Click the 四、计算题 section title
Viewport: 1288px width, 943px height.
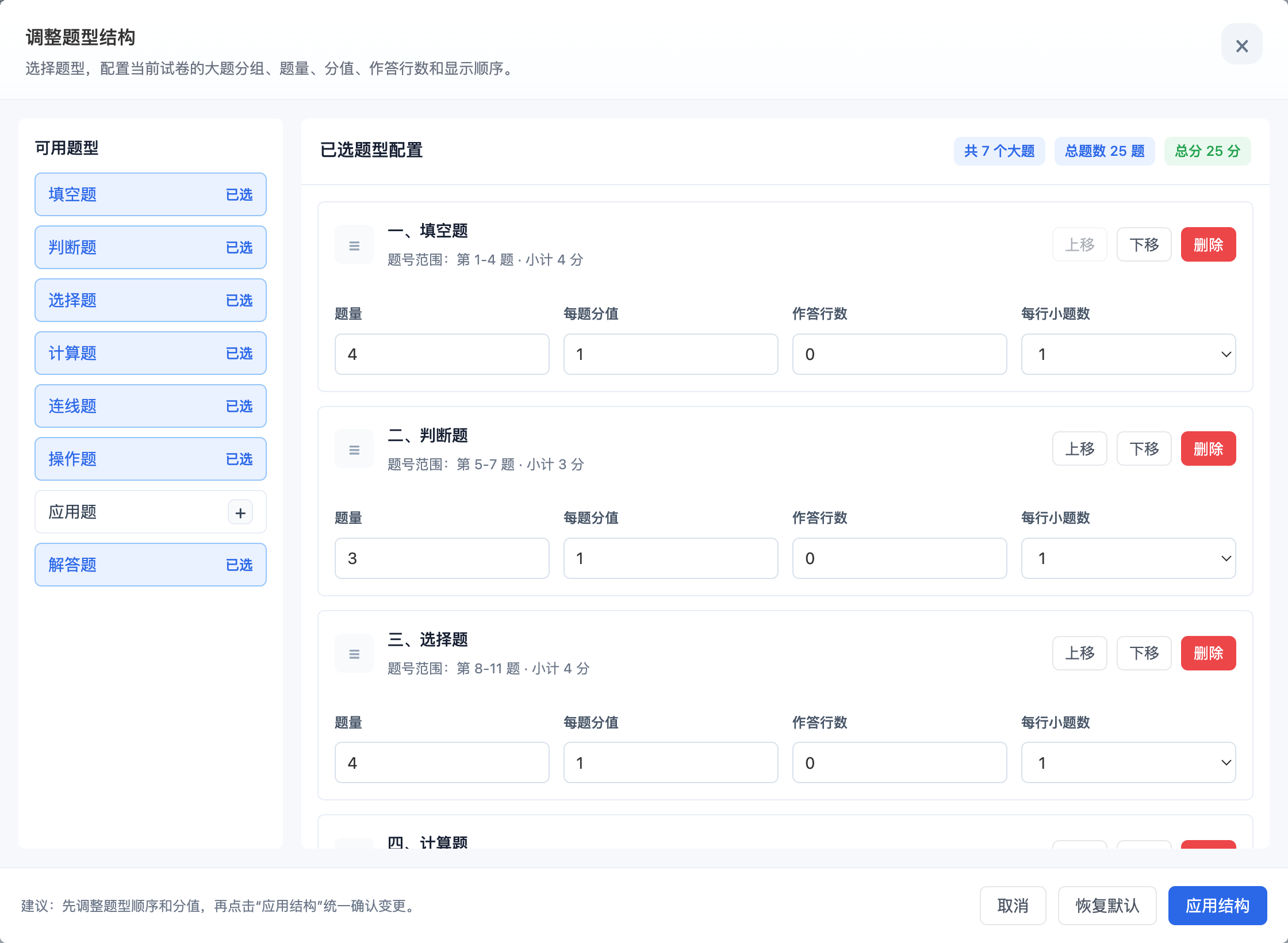[x=428, y=842]
